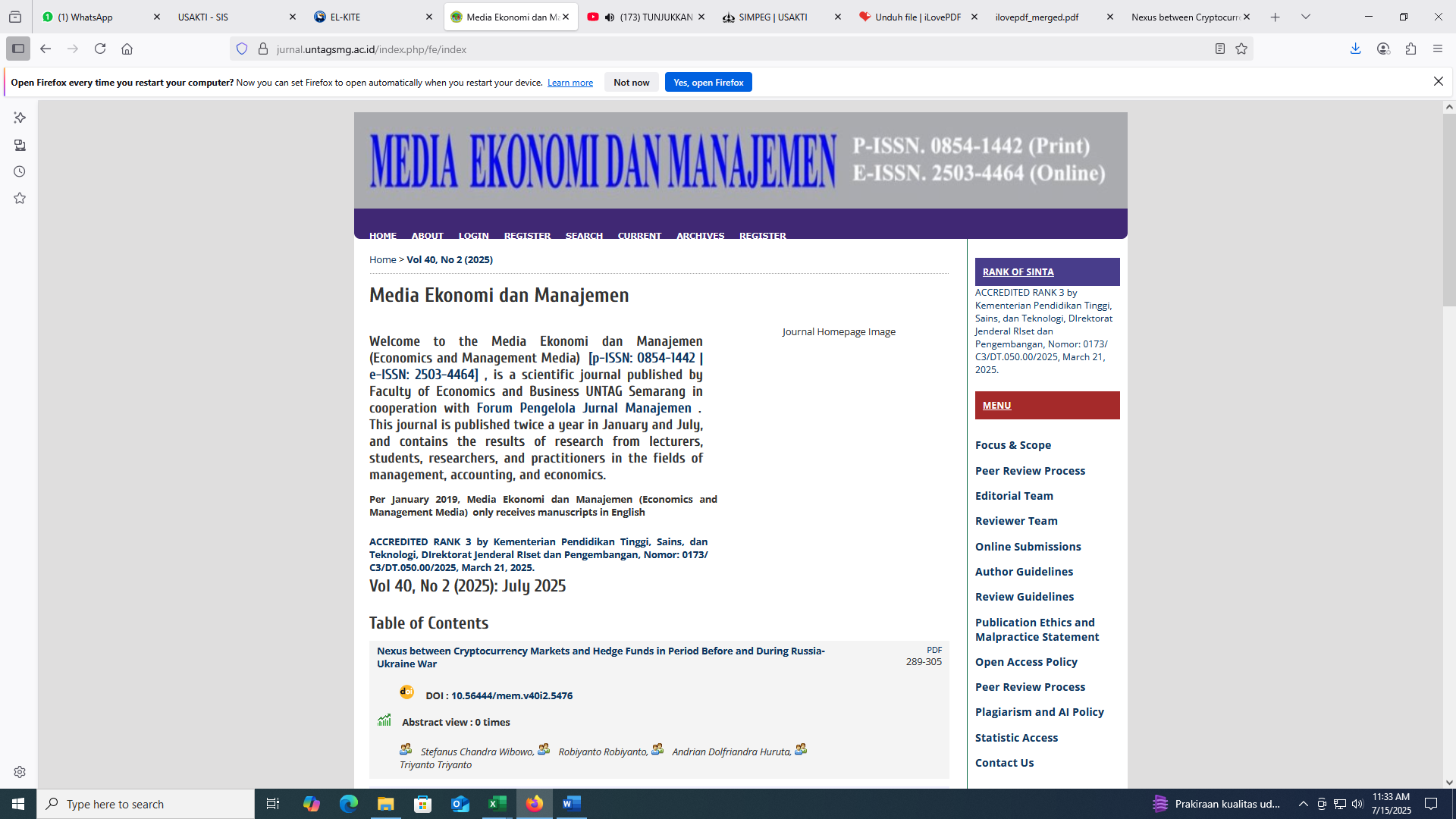Open Word from taskbar
Image resolution: width=1456 pixels, height=819 pixels.
571,804
